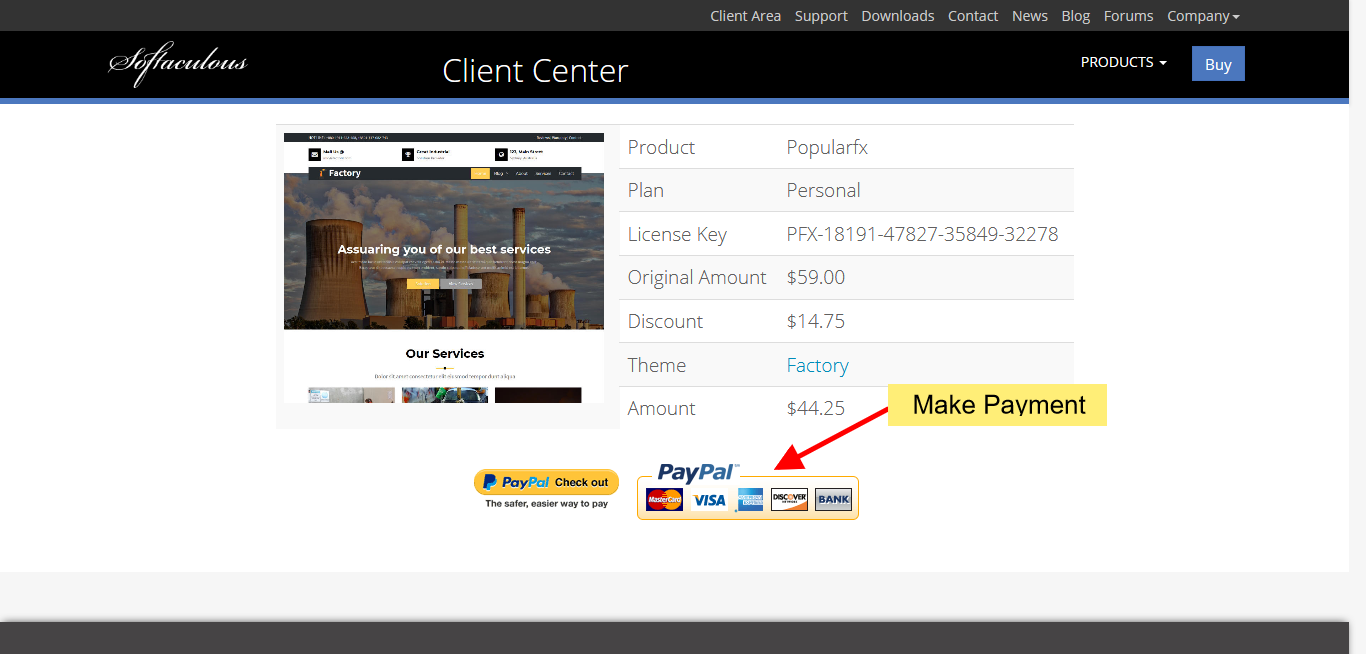Screen dimensions: 1366x654
Task: Click the Original Amount label
Action: click(697, 277)
